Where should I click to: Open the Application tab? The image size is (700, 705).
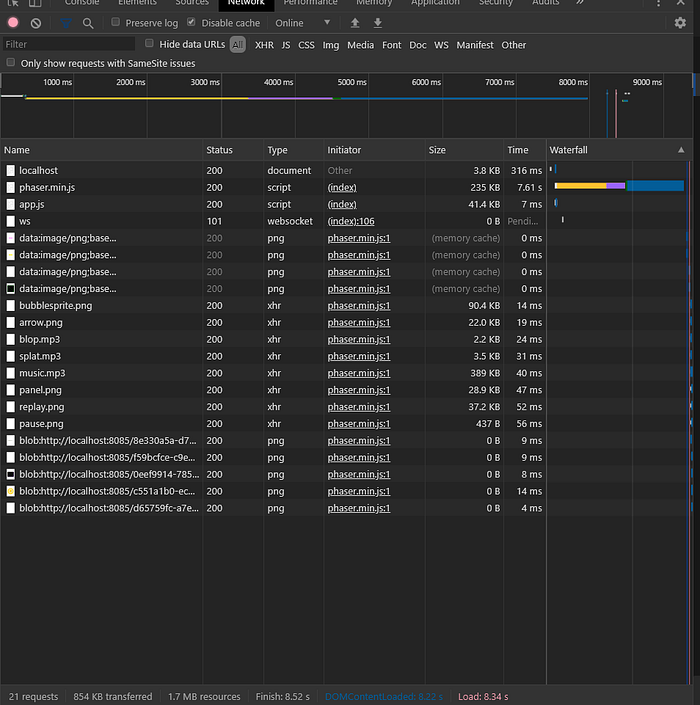(x=435, y=3)
